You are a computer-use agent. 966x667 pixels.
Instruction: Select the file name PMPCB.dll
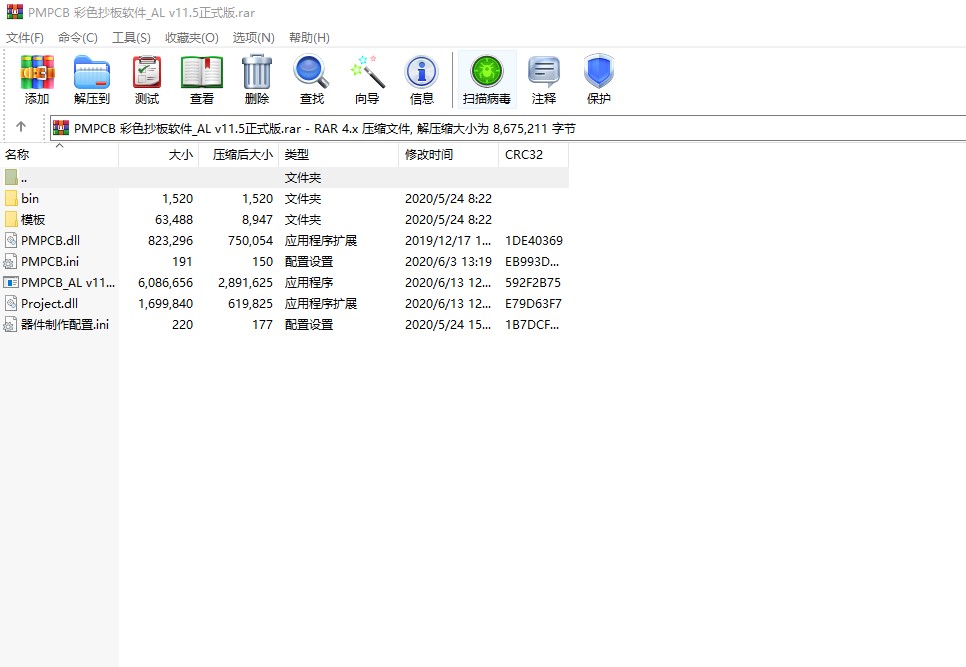[x=51, y=240]
